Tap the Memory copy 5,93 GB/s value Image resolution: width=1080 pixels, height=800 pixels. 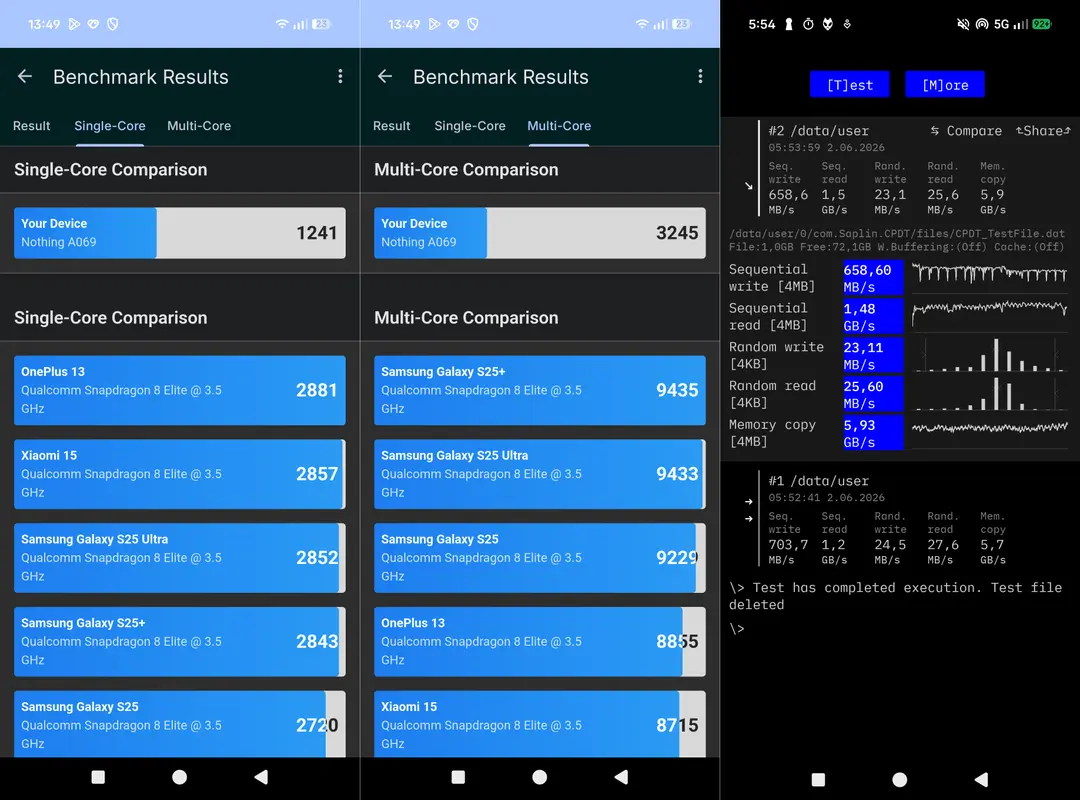click(x=873, y=433)
